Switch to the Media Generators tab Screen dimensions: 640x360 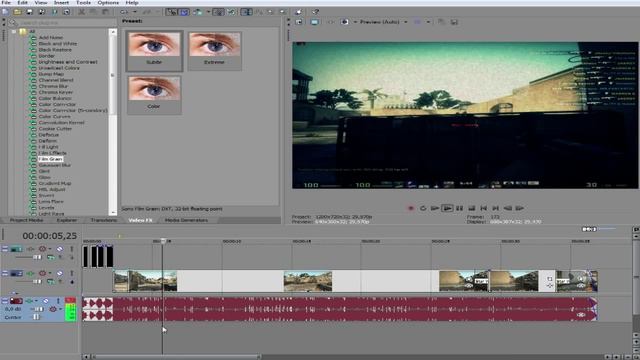186,220
